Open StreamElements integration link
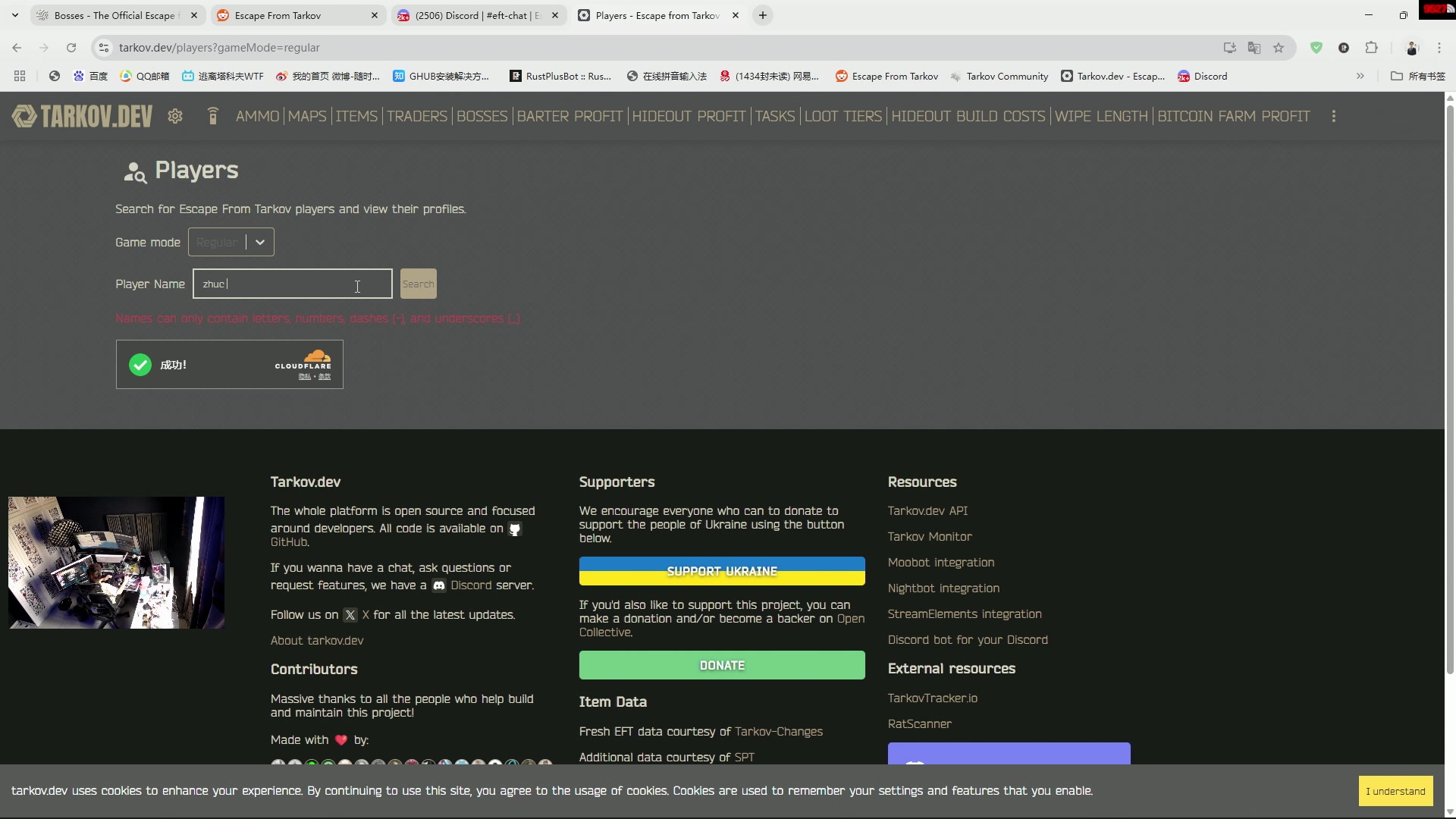The image size is (1456, 819). click(x=965, y=614)
